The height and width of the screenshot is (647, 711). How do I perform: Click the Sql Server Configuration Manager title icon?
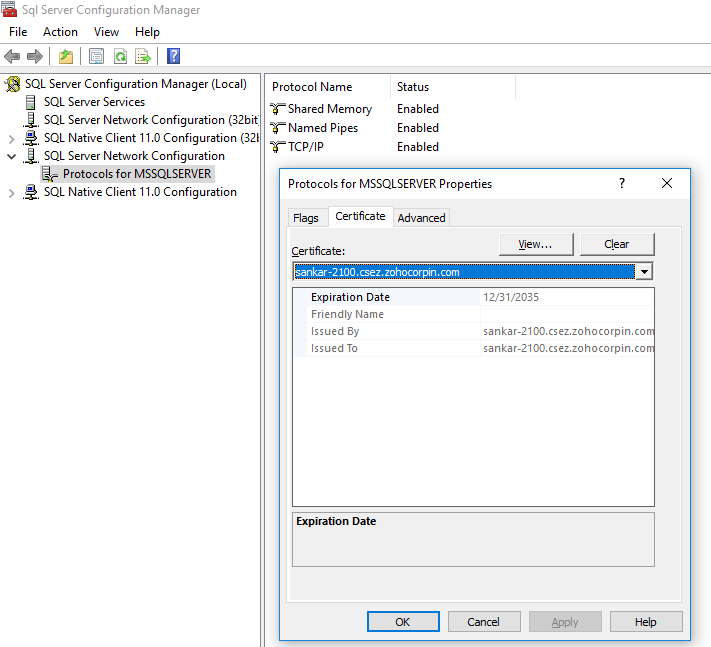9,10
